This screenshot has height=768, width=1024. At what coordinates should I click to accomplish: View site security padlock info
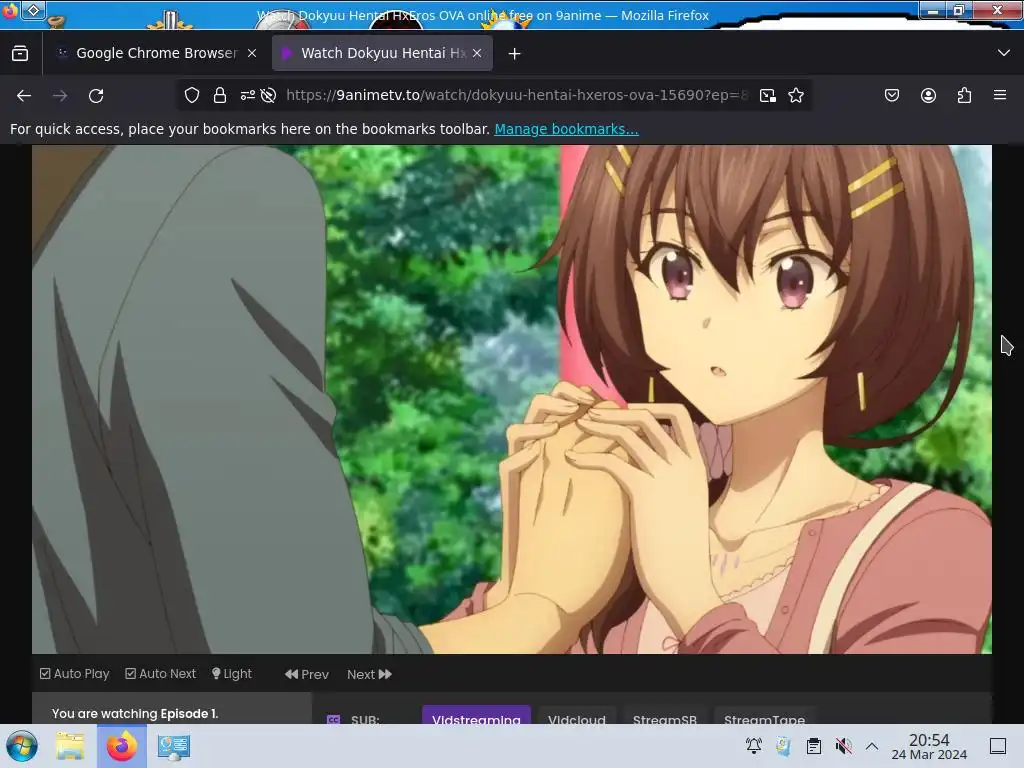pos(219,95)
